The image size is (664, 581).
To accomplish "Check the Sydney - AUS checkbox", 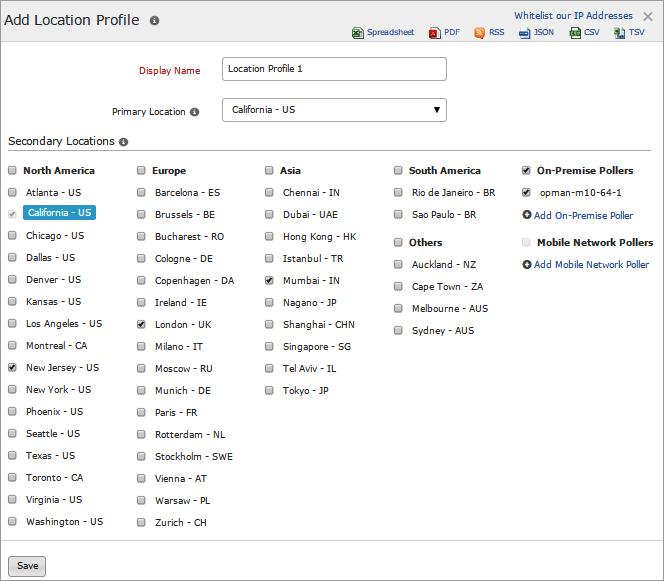I will tap(399, 330).
